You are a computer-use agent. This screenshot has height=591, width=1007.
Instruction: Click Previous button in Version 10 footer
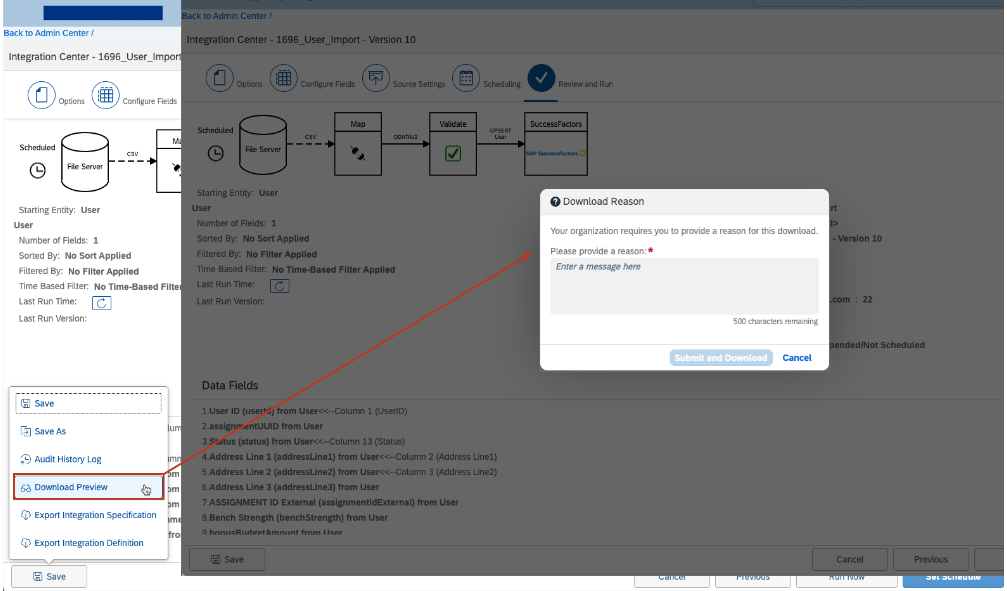[x=931, y=560]
